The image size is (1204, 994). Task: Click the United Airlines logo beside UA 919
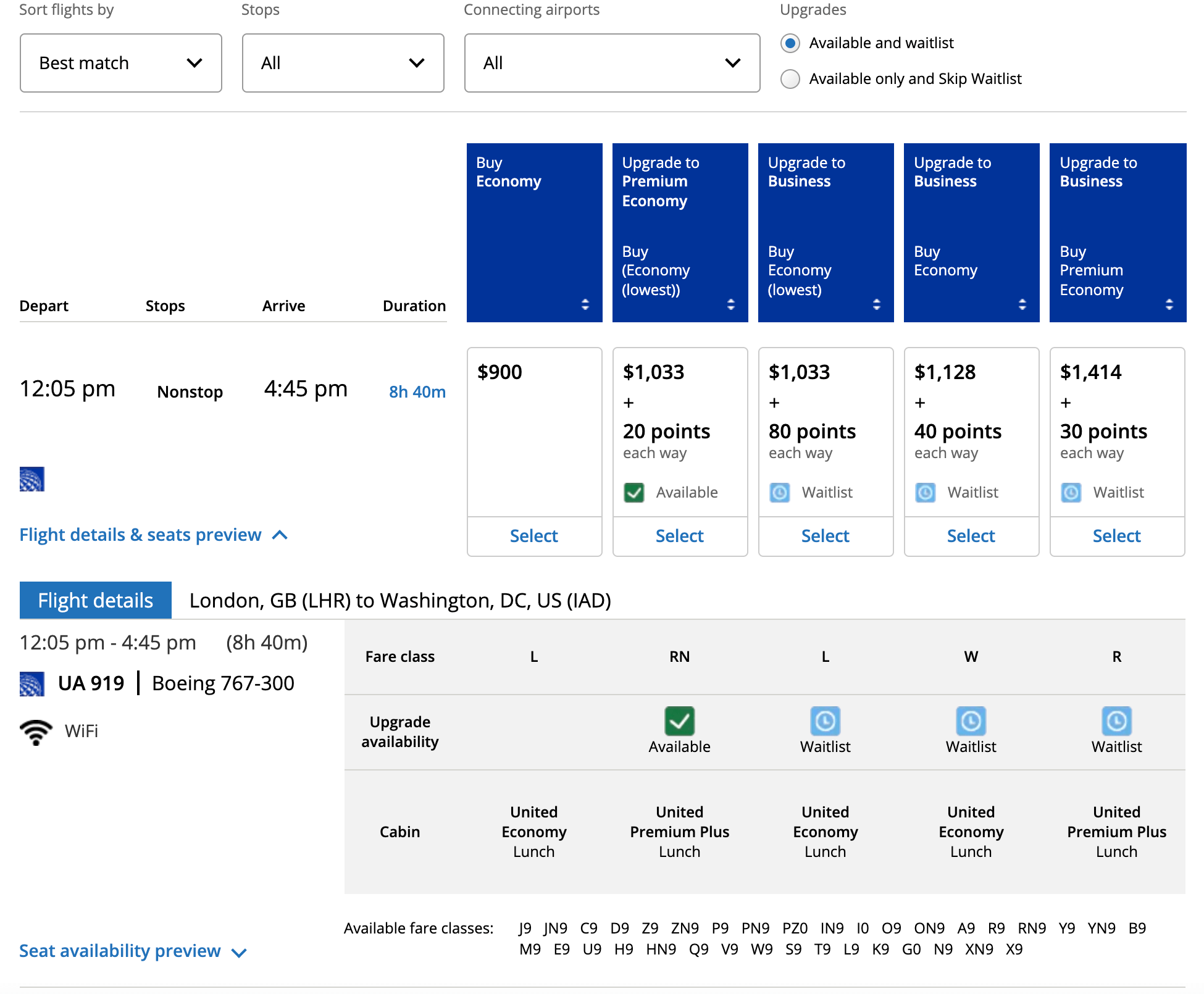32,682
